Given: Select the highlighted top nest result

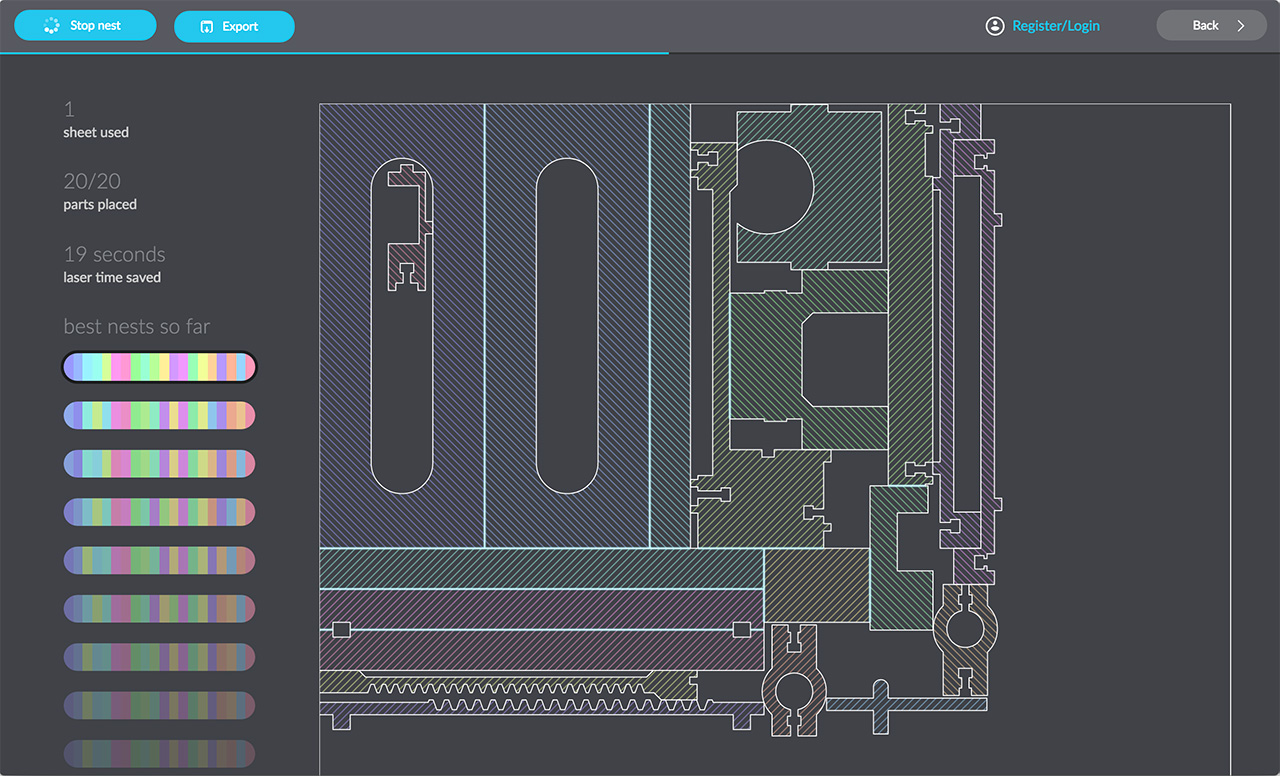Looking at the screenshot, I should click(x=159, y=366).
